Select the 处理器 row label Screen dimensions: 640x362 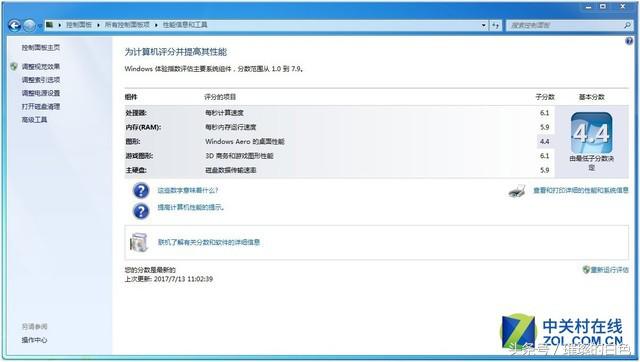pos(136,113)
